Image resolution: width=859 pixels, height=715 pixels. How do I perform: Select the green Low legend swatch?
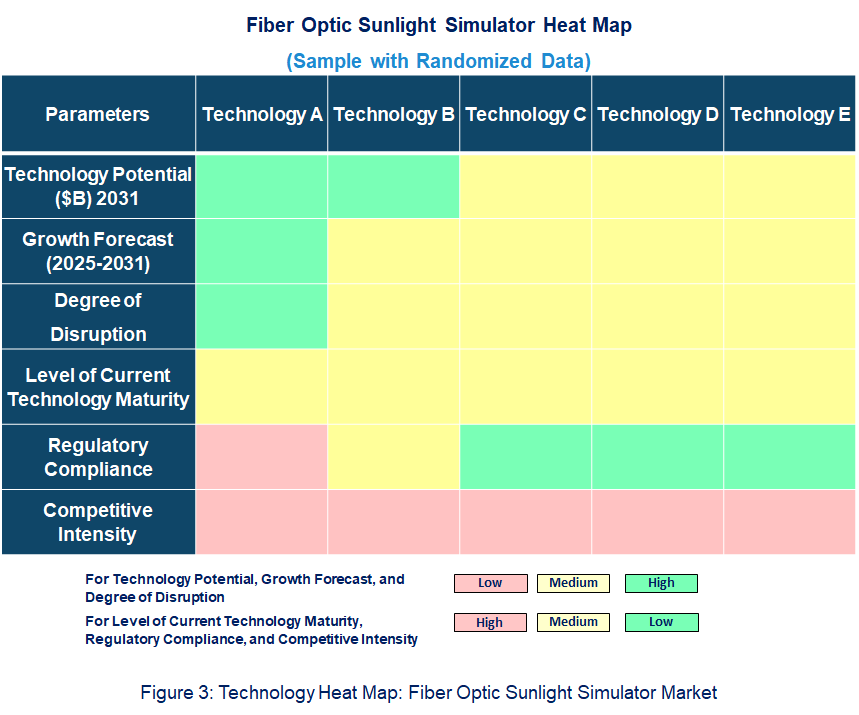(x=661, y=622)
